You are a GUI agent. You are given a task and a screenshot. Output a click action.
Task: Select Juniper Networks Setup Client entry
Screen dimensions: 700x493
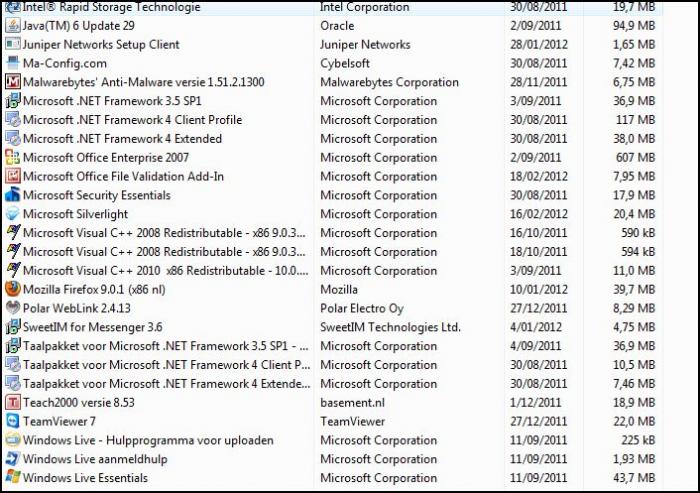(333, 45)
